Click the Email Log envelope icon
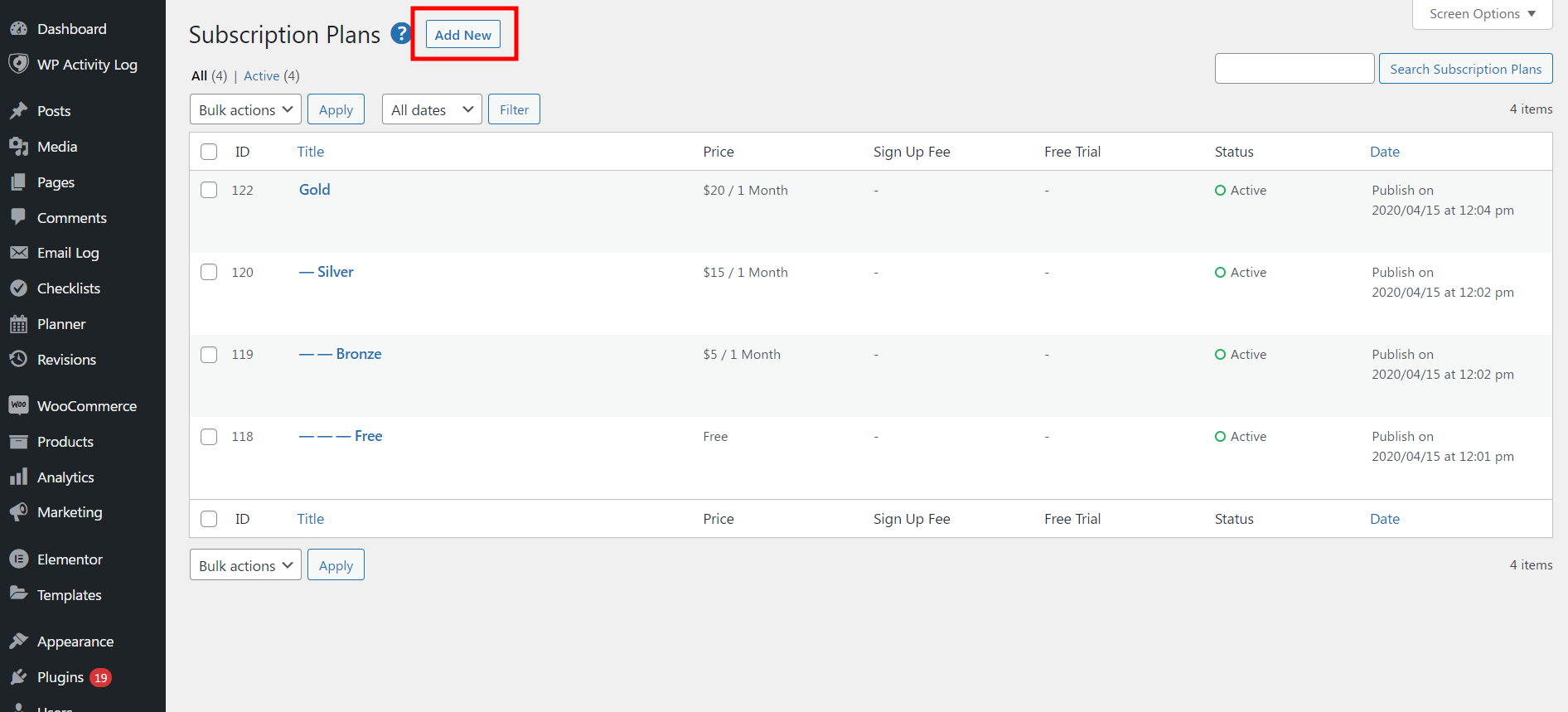1568x712 pixels. click(x=18, y=253)
